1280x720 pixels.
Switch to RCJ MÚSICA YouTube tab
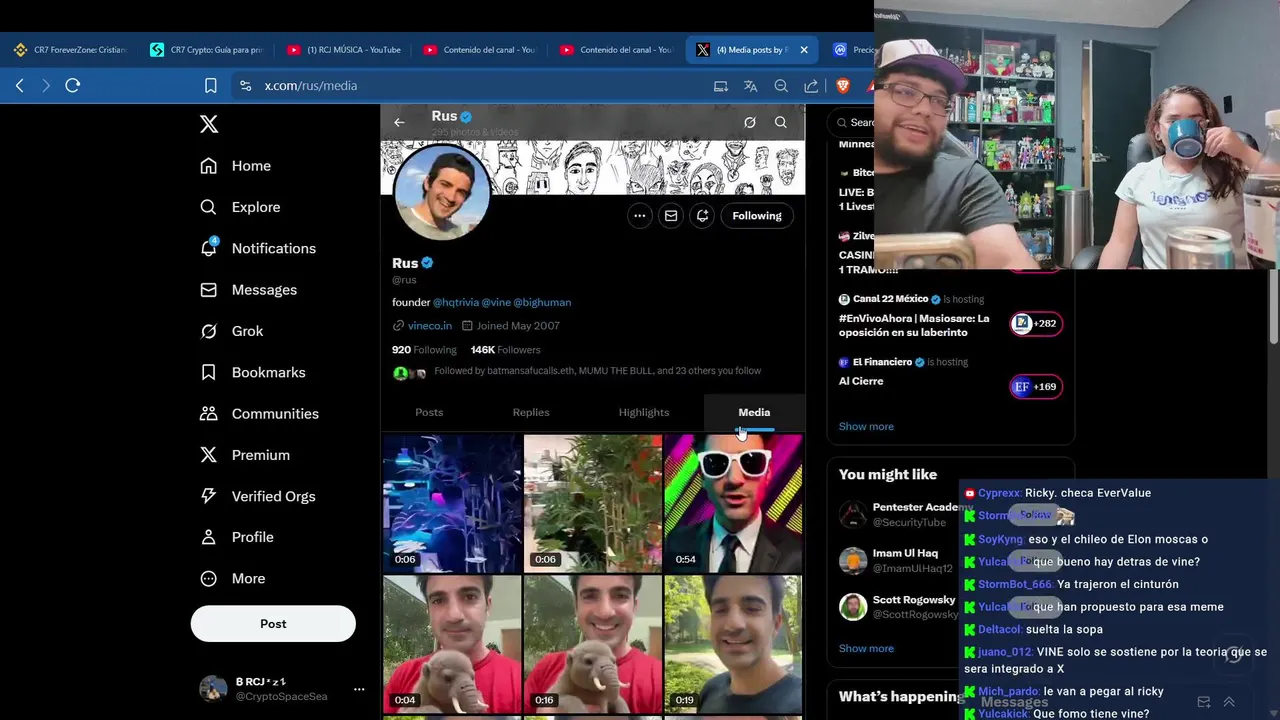coord(343,50)
